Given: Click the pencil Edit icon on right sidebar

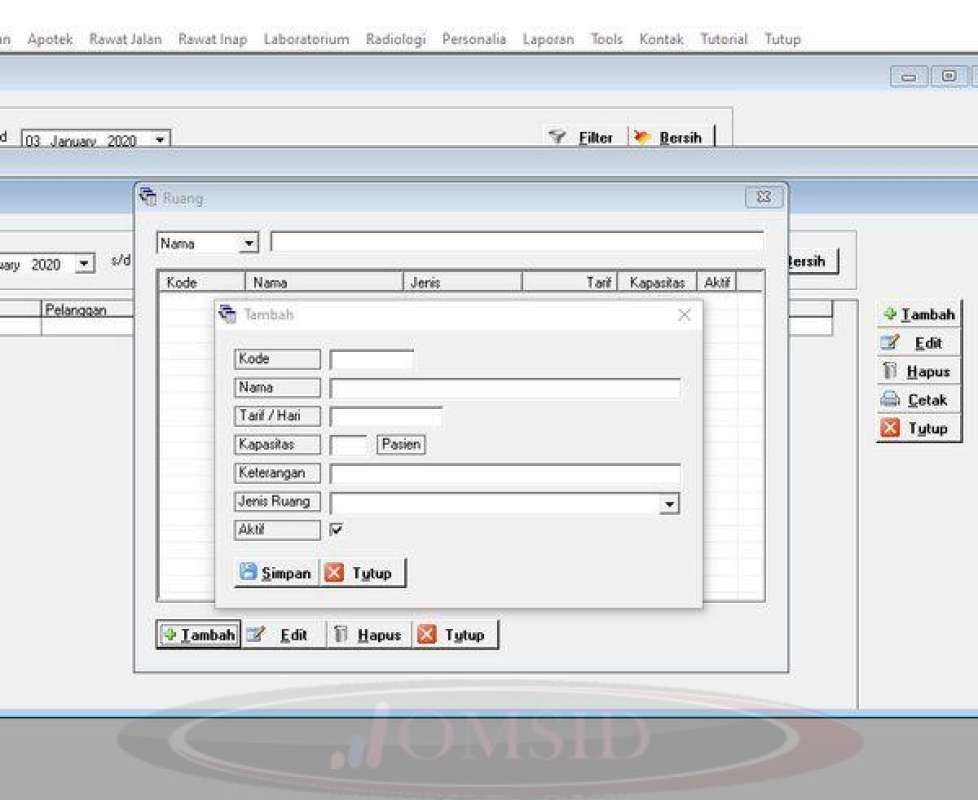Looking at the screenshot, I should click(x=892, y=343).
